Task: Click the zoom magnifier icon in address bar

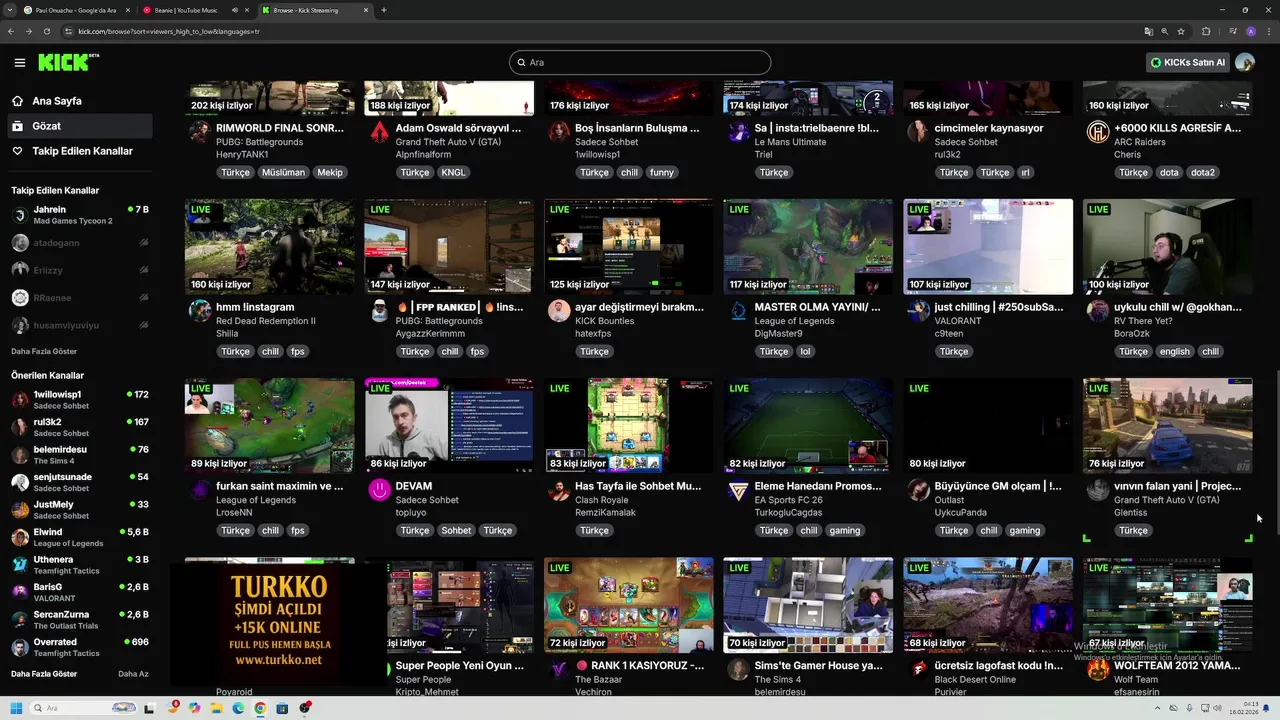Action: click(x=1165, y=31)
